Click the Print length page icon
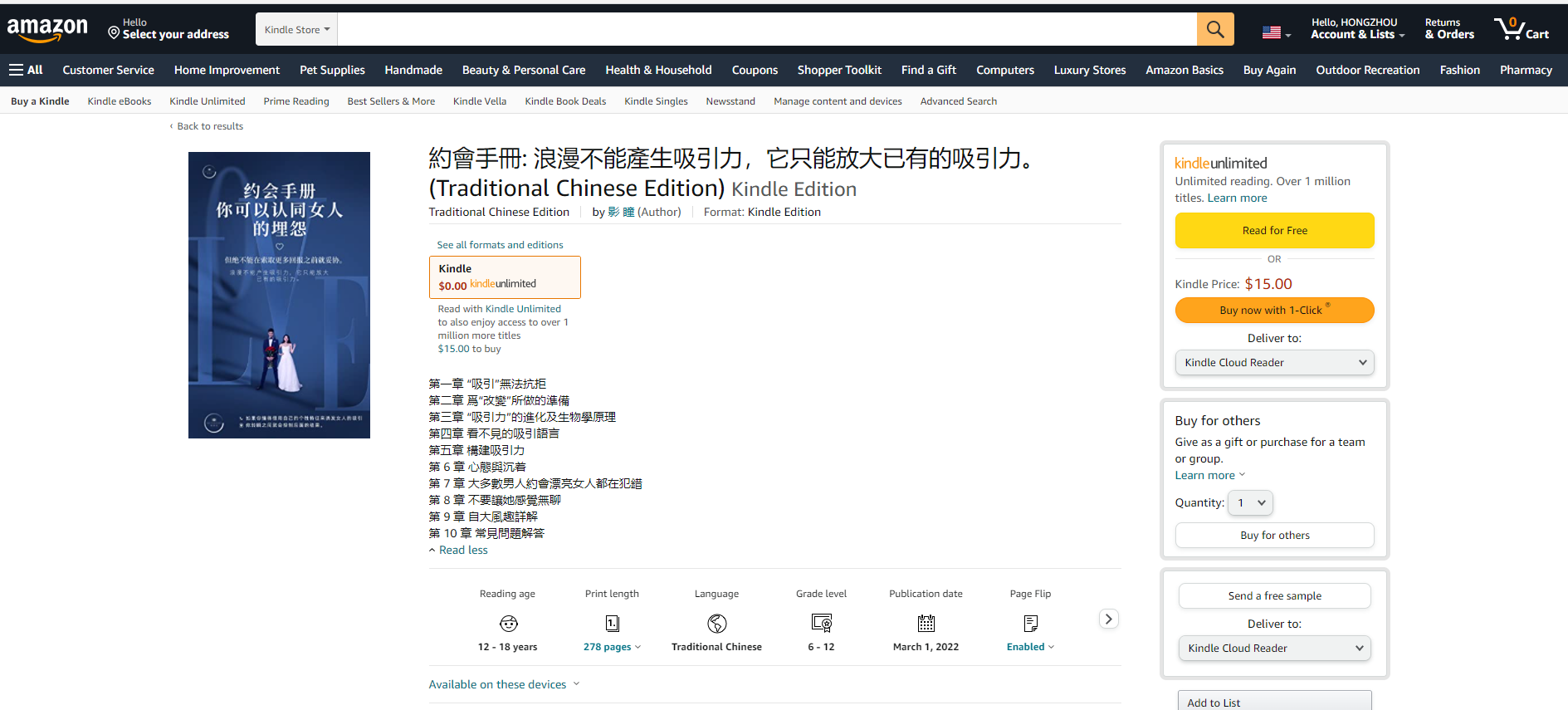This screenshot has width=1568, height=710. coord(613,623)
